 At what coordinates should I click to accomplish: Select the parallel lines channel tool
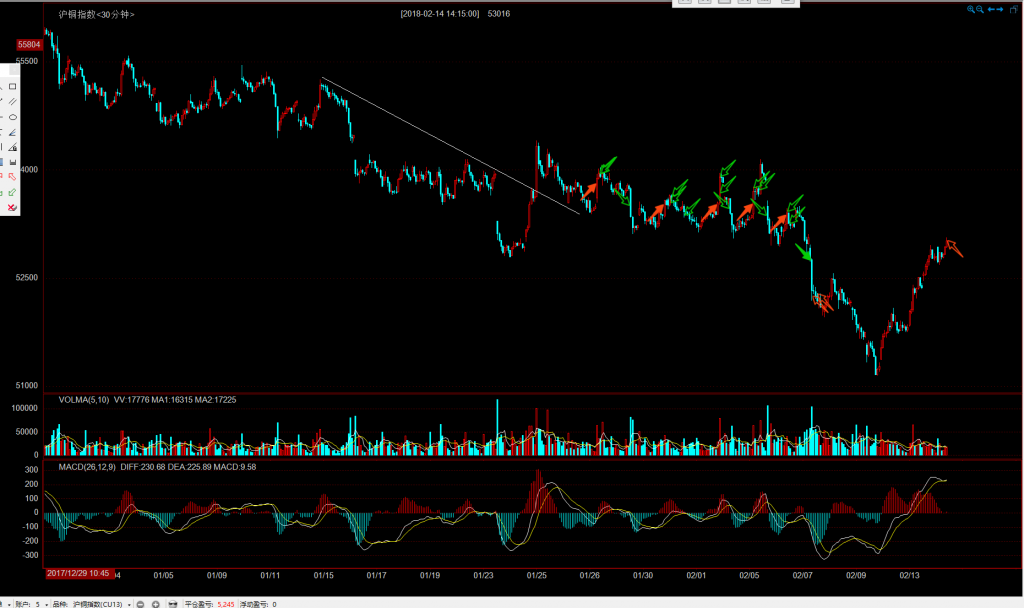pyautogui.click(x=13, y=101)
